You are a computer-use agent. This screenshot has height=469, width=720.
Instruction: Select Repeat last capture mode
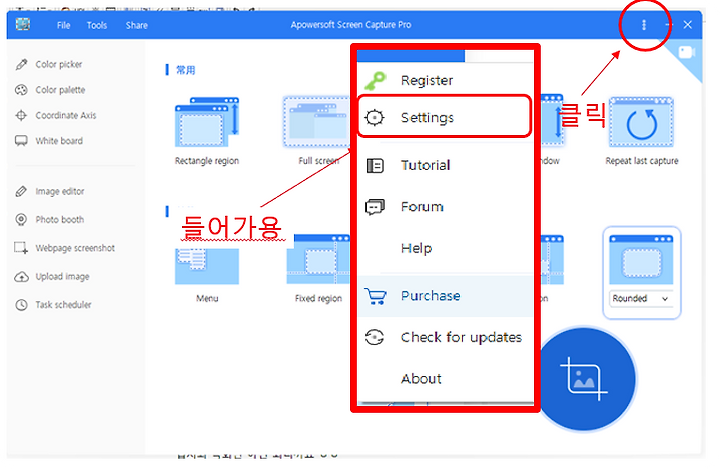641,131
